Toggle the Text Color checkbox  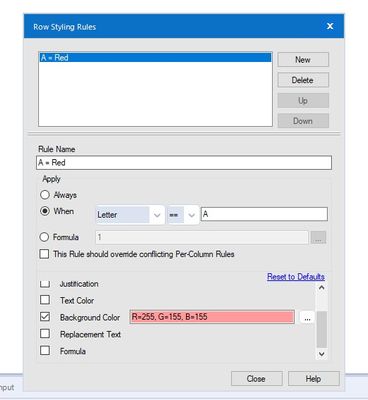(x=45, y=300)
